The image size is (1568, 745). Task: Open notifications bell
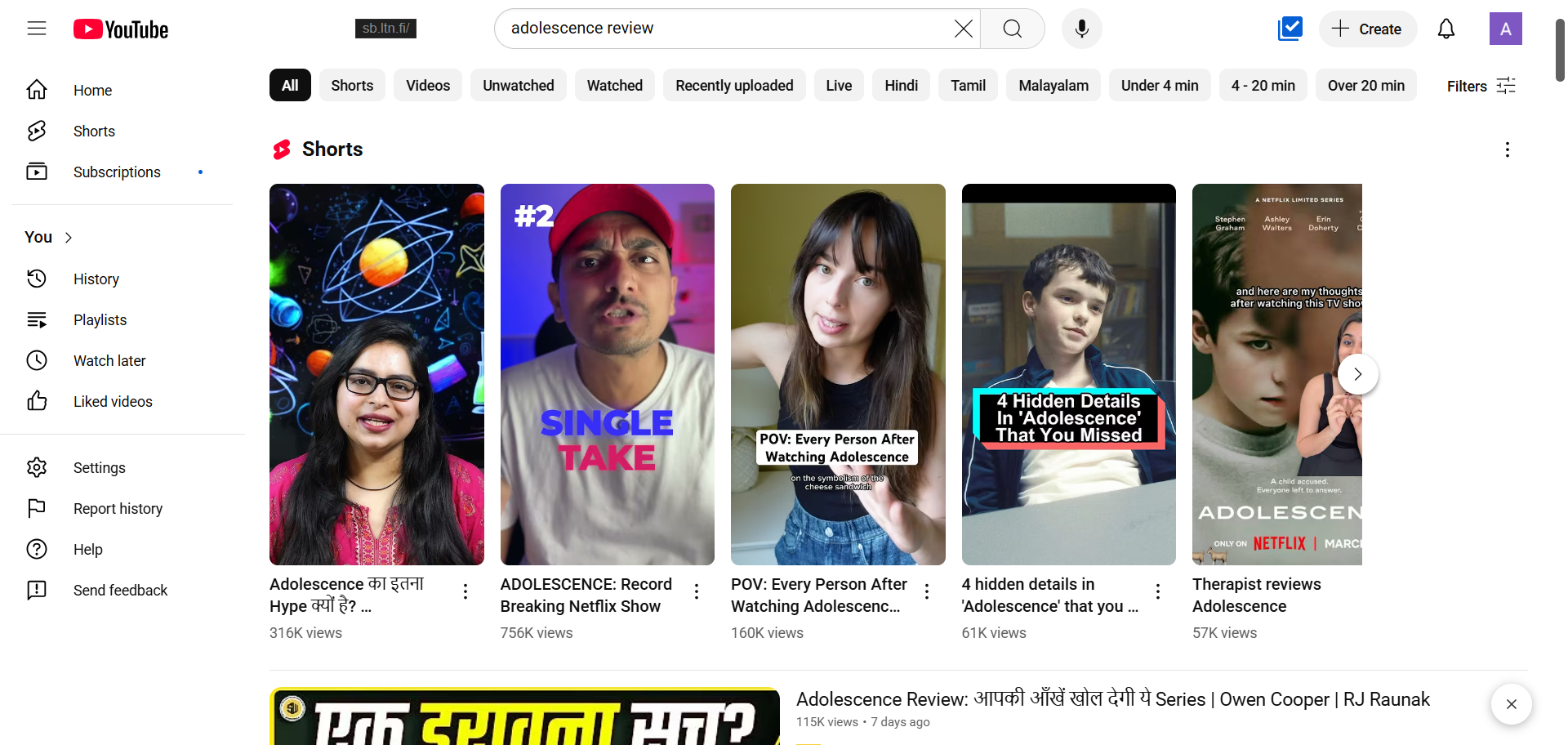point(1446,29)
